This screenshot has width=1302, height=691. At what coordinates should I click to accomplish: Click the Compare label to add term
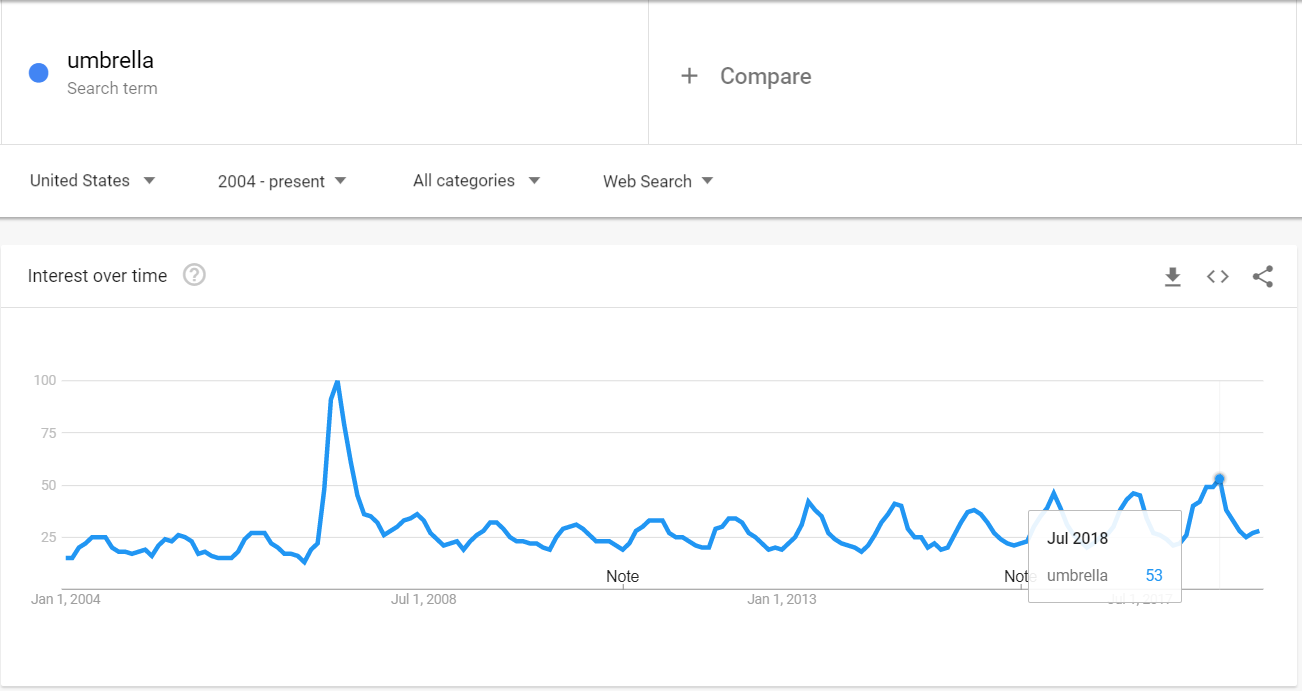point(765,76)
